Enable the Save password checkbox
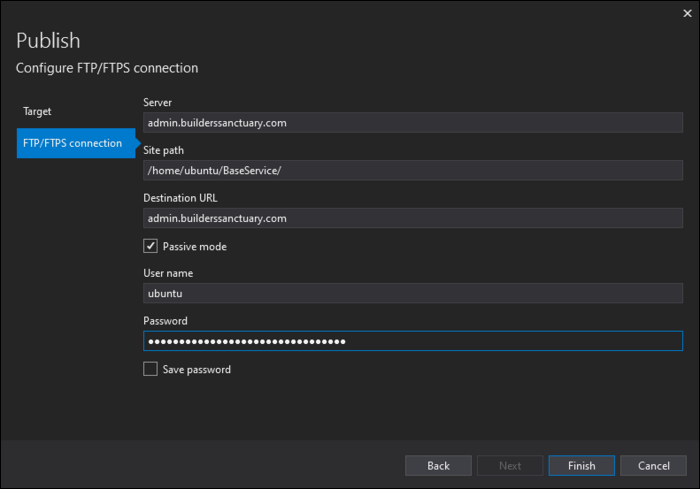Image resolution: width=700 pixels, height=489 pixels. click(x=151, y=369)
